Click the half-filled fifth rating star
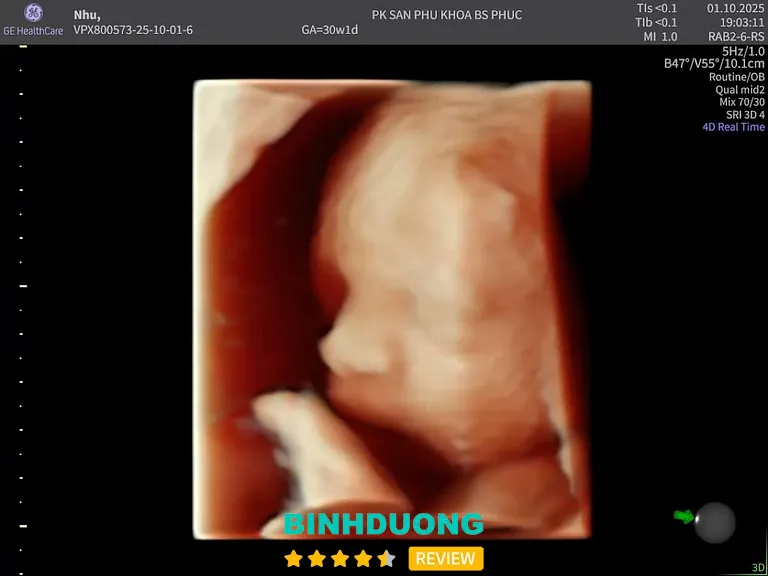Screen dimensions: 768x576 point(386,559)
